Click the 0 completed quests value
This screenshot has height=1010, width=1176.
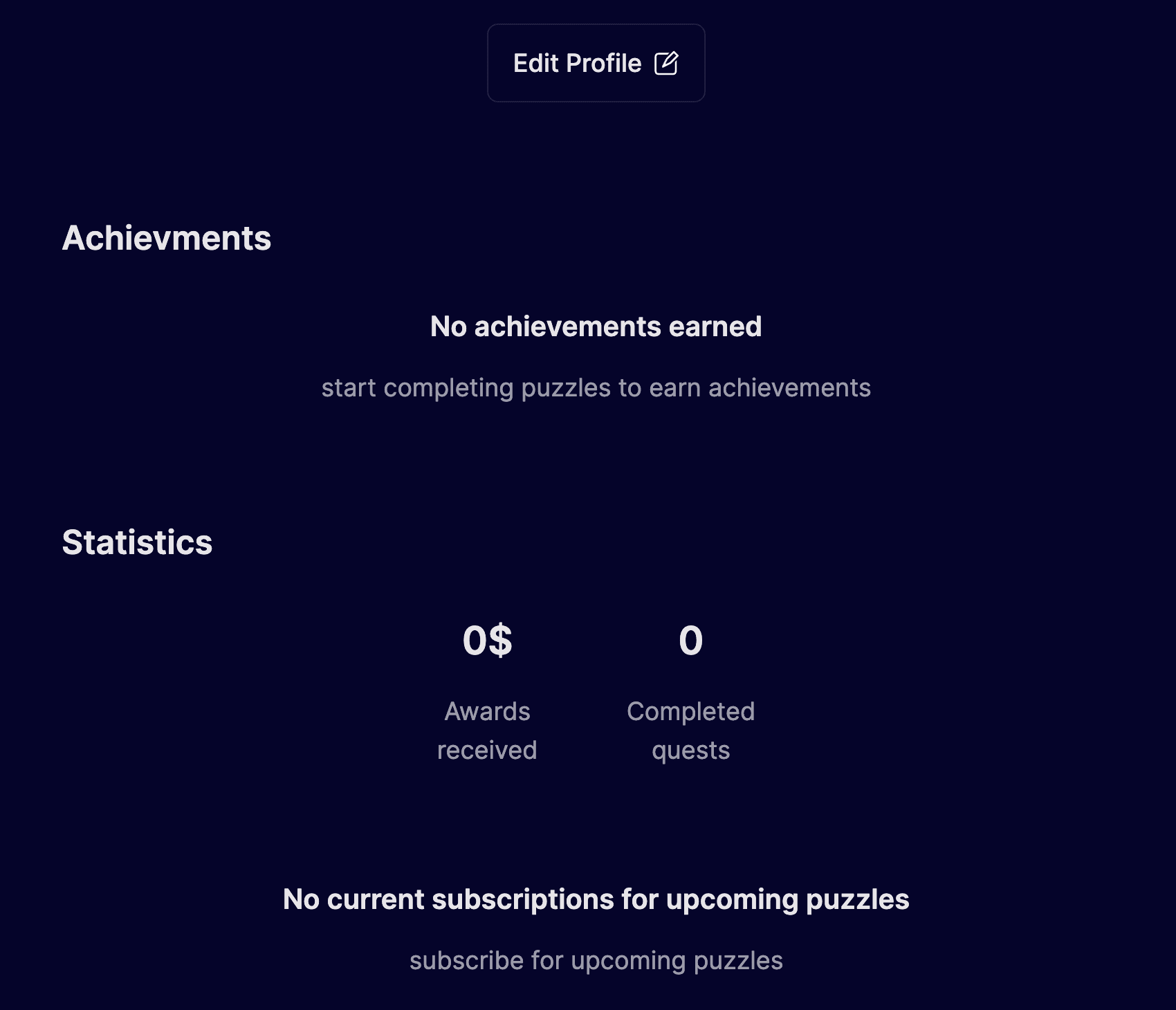(x=691, y=641)
